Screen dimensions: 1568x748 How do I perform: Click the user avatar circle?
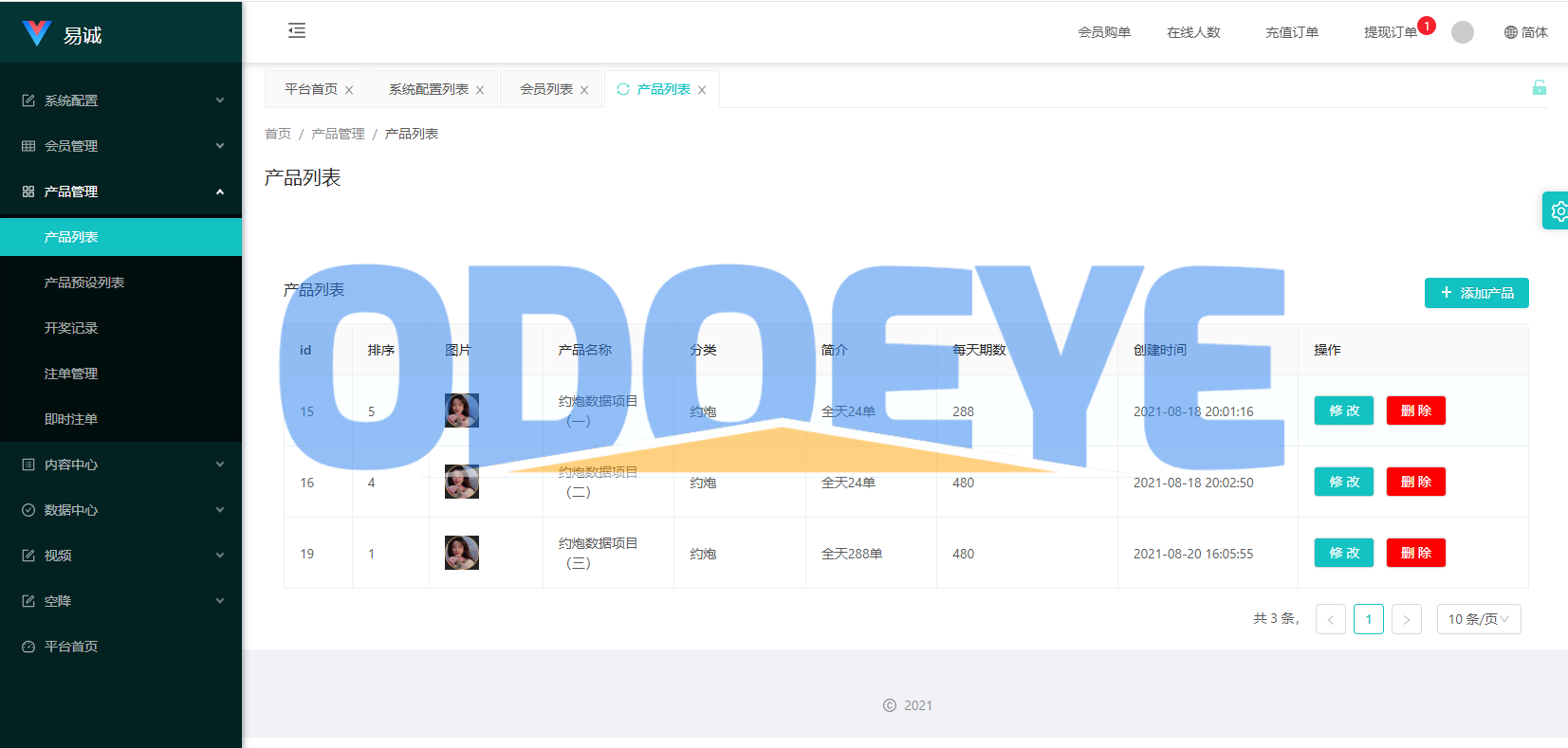coord(1463,32)
